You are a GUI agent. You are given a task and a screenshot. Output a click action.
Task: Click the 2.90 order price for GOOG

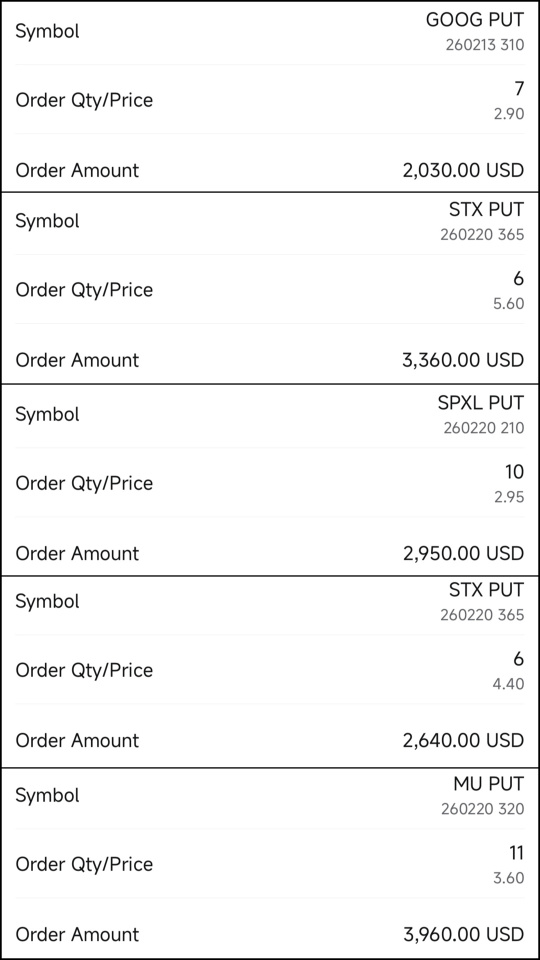pos(509,114)
